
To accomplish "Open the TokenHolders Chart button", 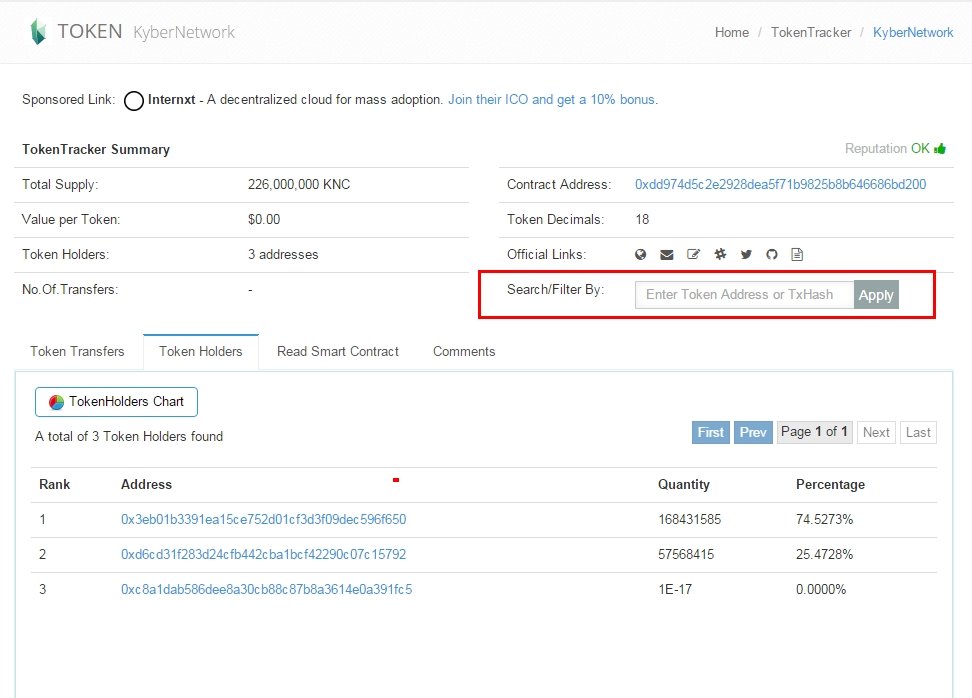I will [x=117, y=402].
